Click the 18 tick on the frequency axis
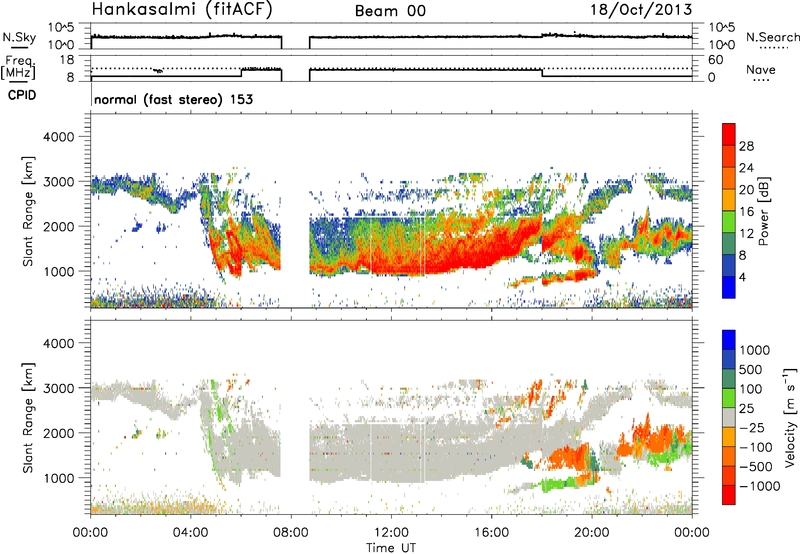Screen dimensions: 800x554 click(x=67, y=60)
